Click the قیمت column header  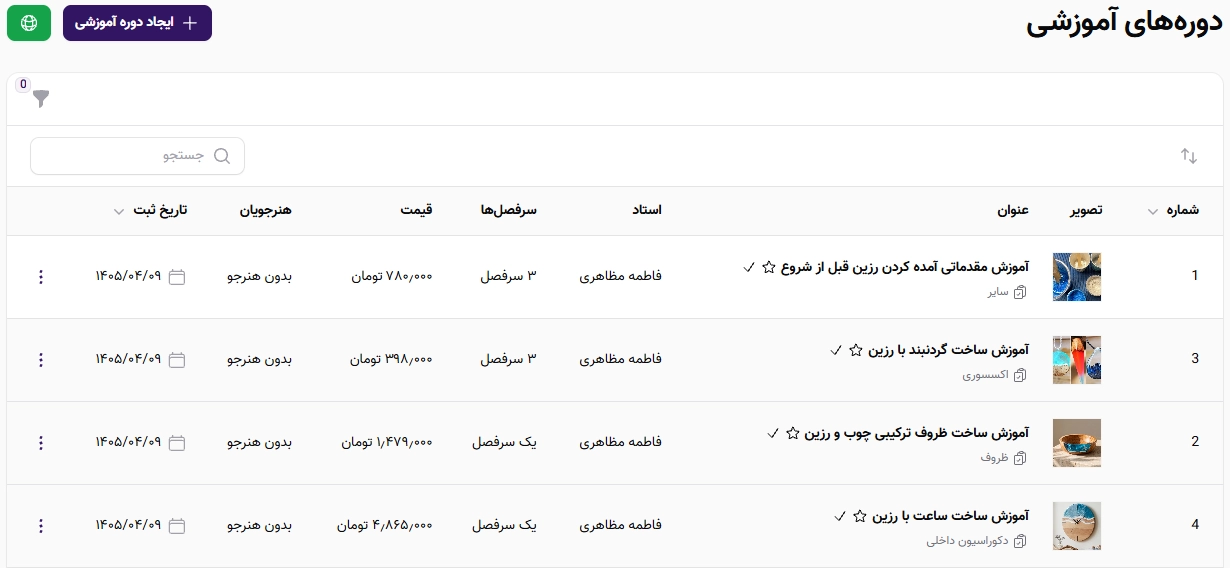point(416,210)
